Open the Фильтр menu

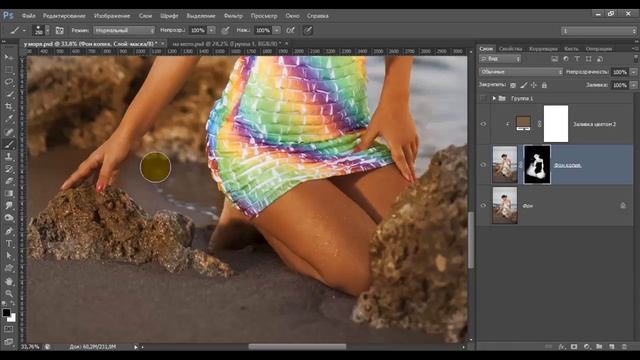233,16
